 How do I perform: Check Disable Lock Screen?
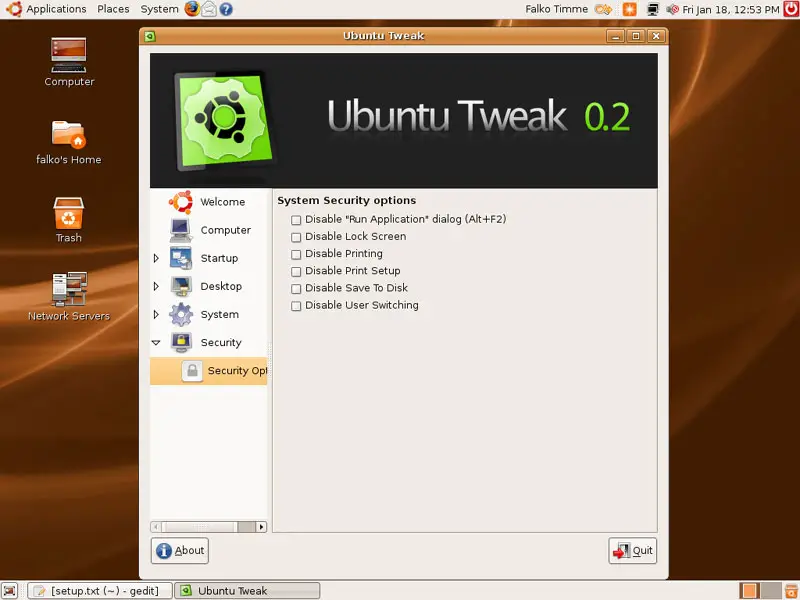click(296, 237)
